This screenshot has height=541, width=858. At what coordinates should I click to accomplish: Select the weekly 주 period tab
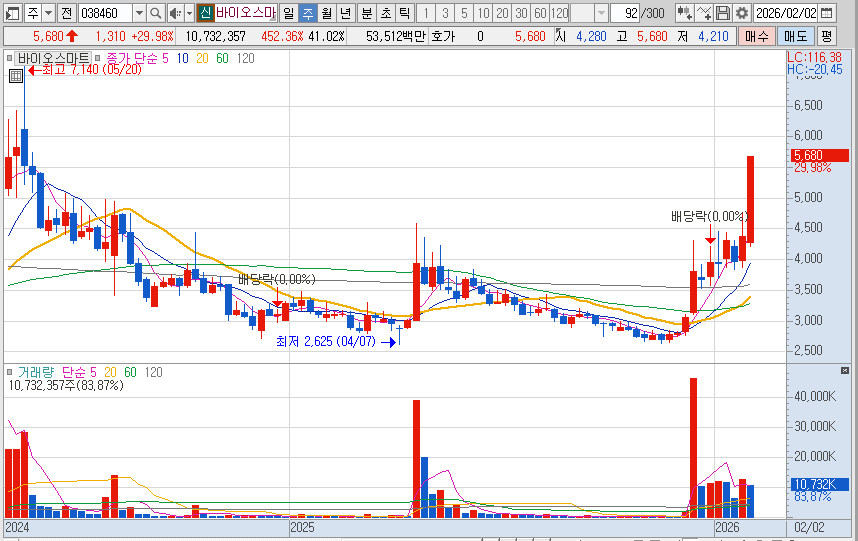(308, 13)
